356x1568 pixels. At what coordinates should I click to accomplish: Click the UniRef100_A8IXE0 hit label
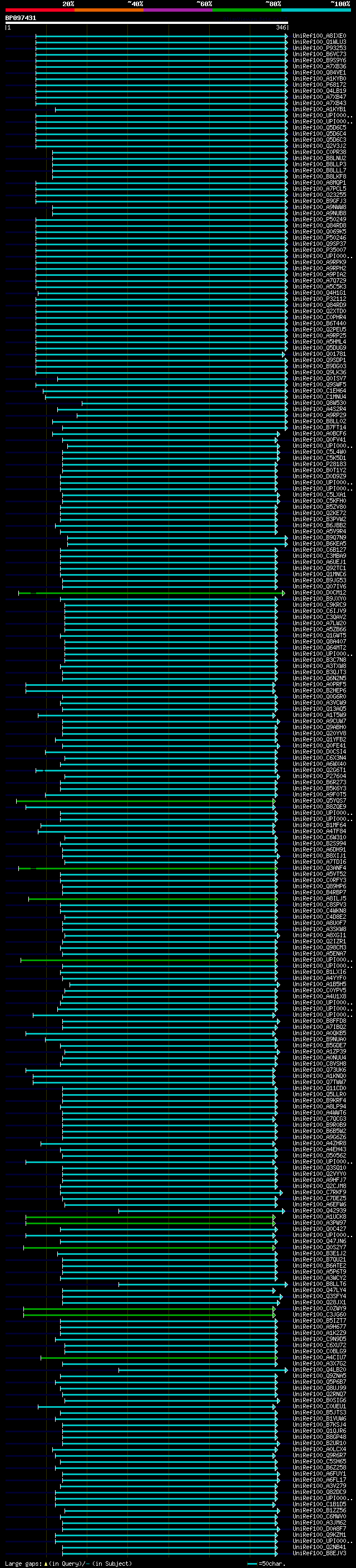[319, 36]
